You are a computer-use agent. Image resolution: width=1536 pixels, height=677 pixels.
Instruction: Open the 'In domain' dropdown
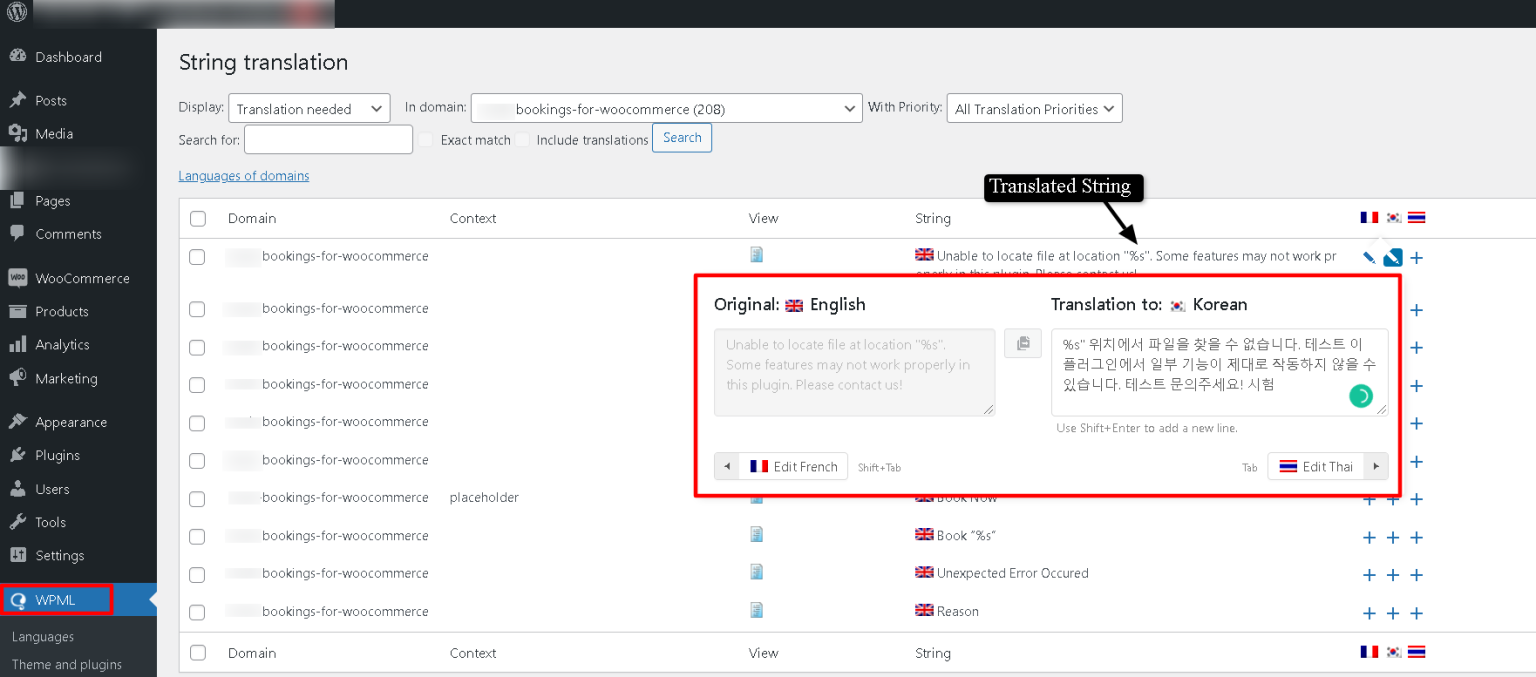click(x=666, y=107)
